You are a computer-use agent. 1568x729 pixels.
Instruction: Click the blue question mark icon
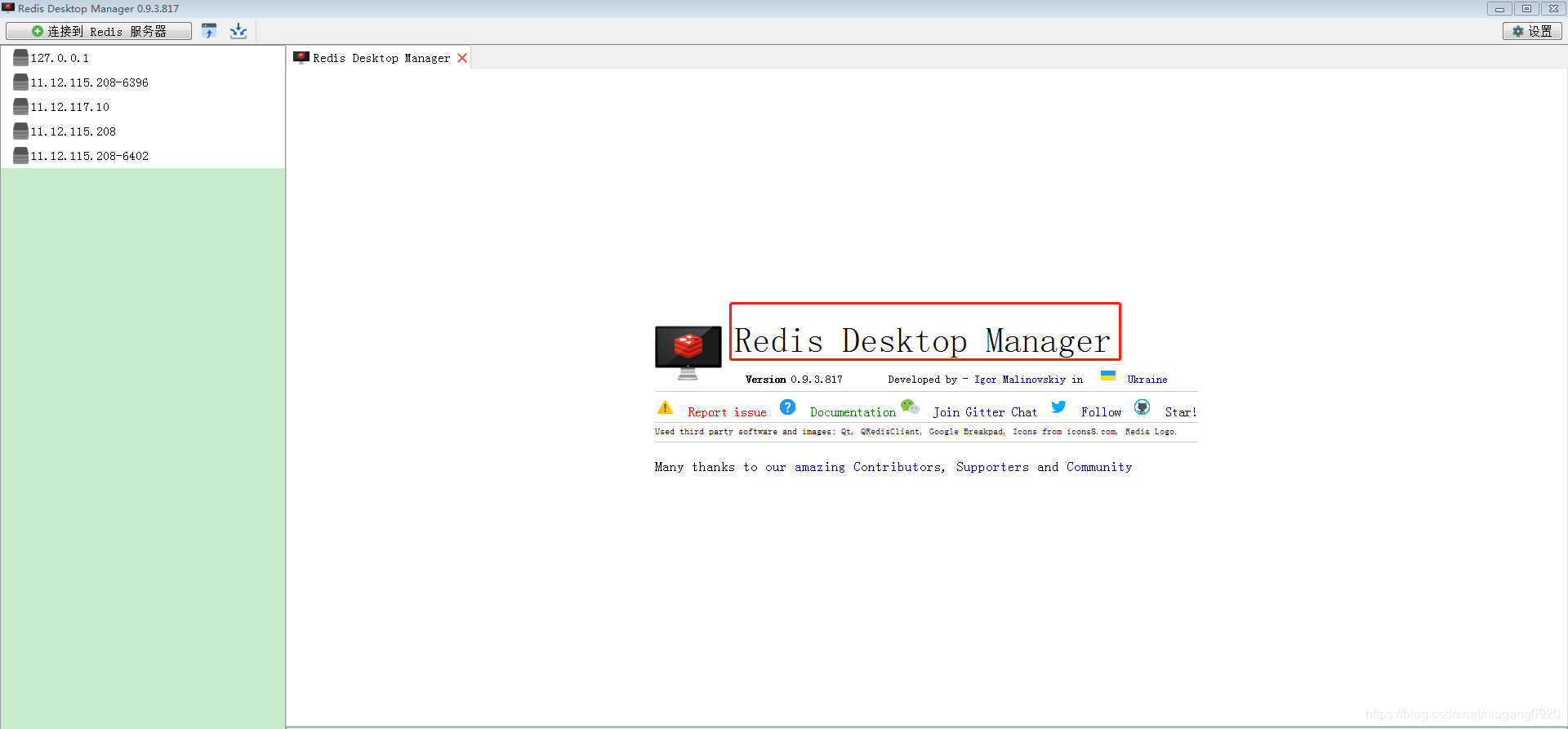tap(787, 407)
